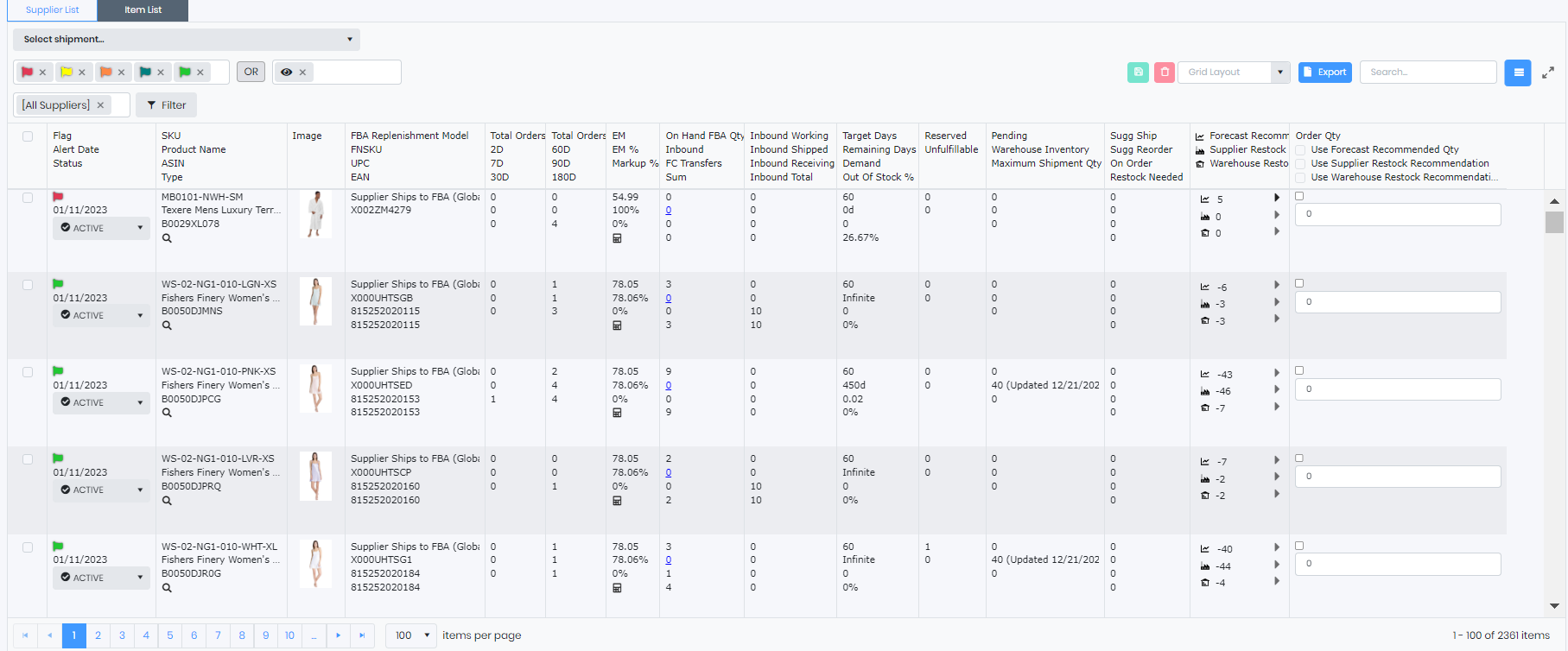Click magnifier icon under ASIN B0050DJPRQ
The image size is (1568, 651).
pyautogui.click(x=167, y=501)
